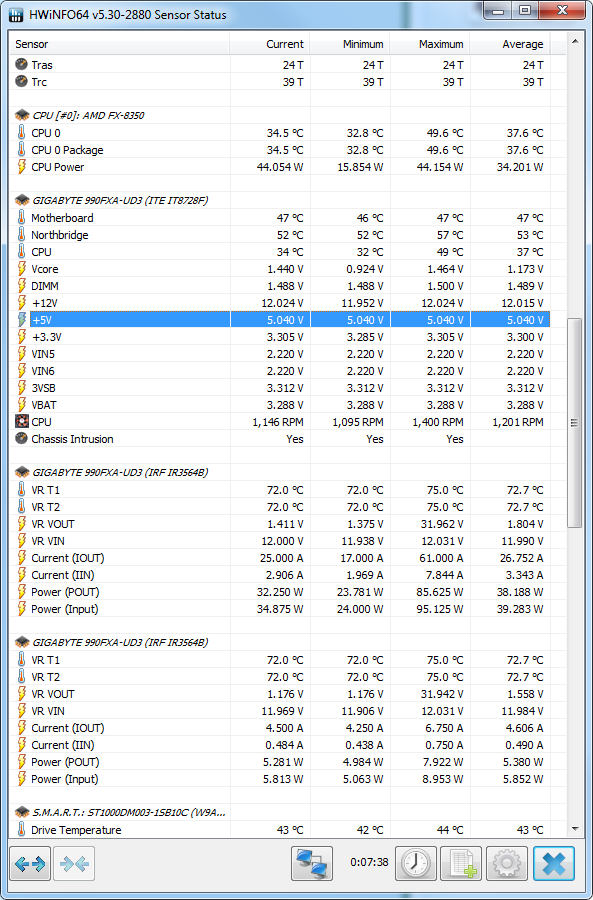This screenshot has width=593, height=900.
Task: Click the scrollbar up arrow
Action: pyautogui.click(x=575, y=41)
